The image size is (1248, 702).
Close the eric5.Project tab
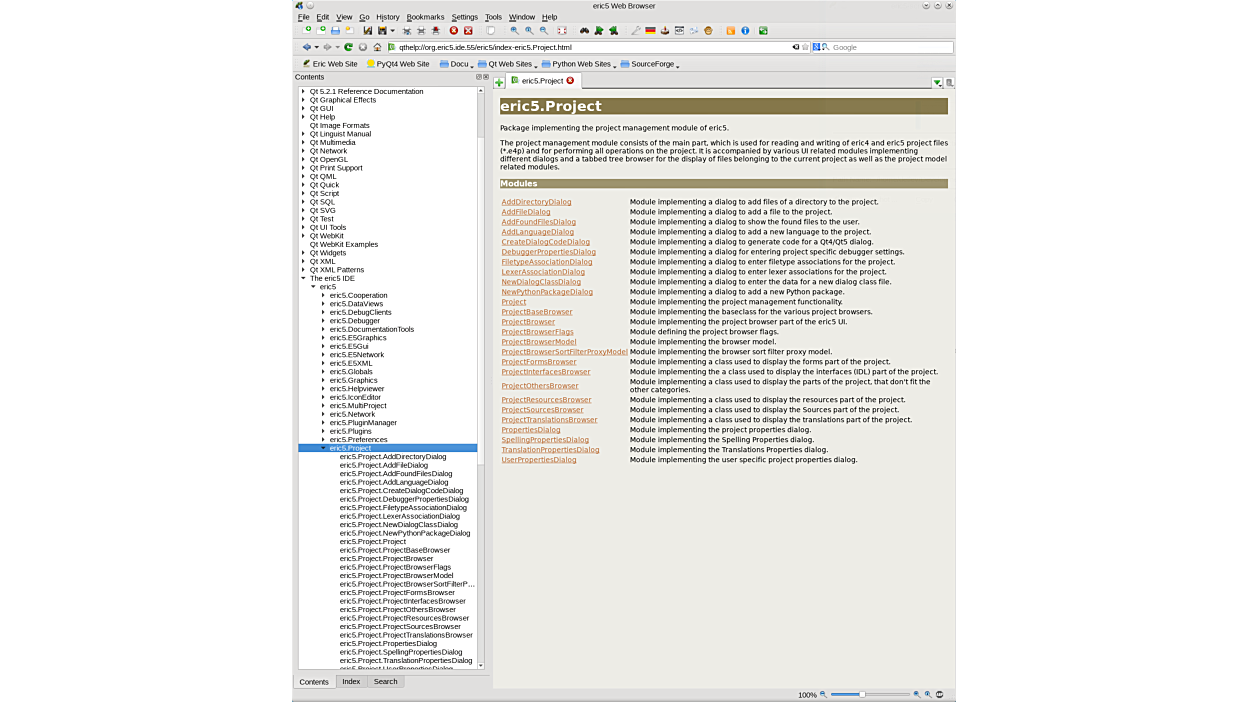point(570,81)
